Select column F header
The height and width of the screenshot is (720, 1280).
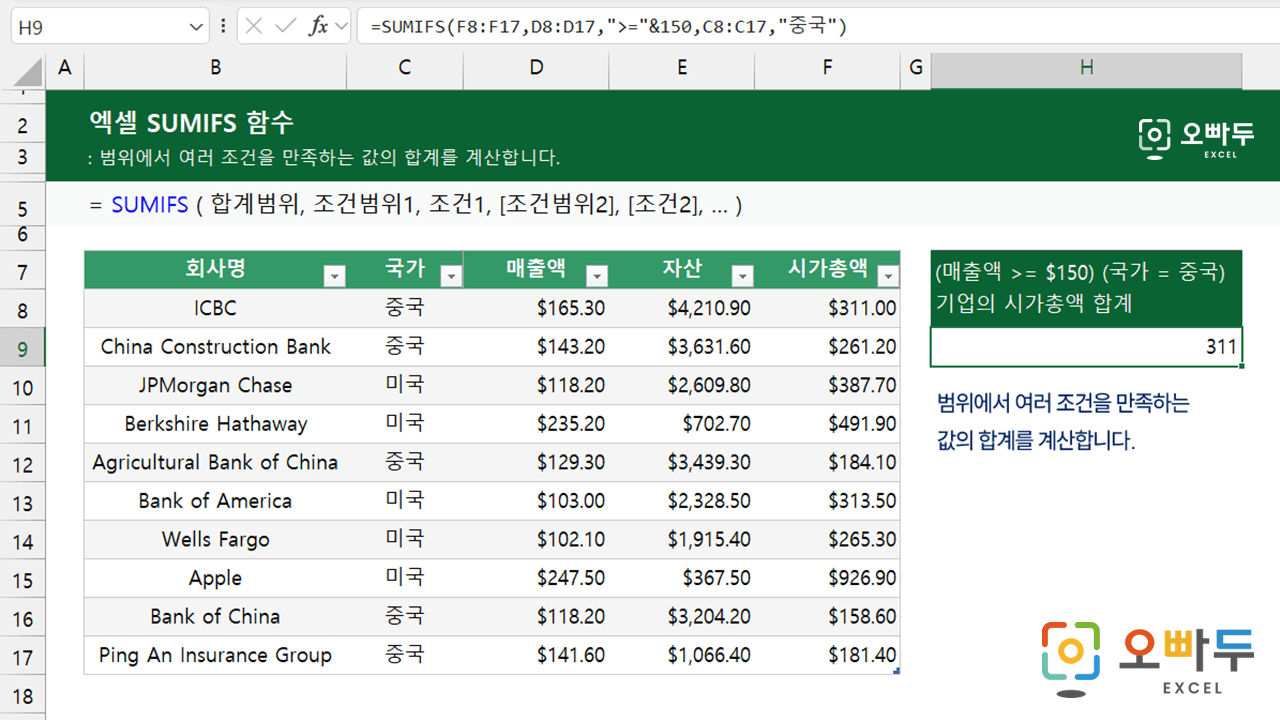point(827,67)
